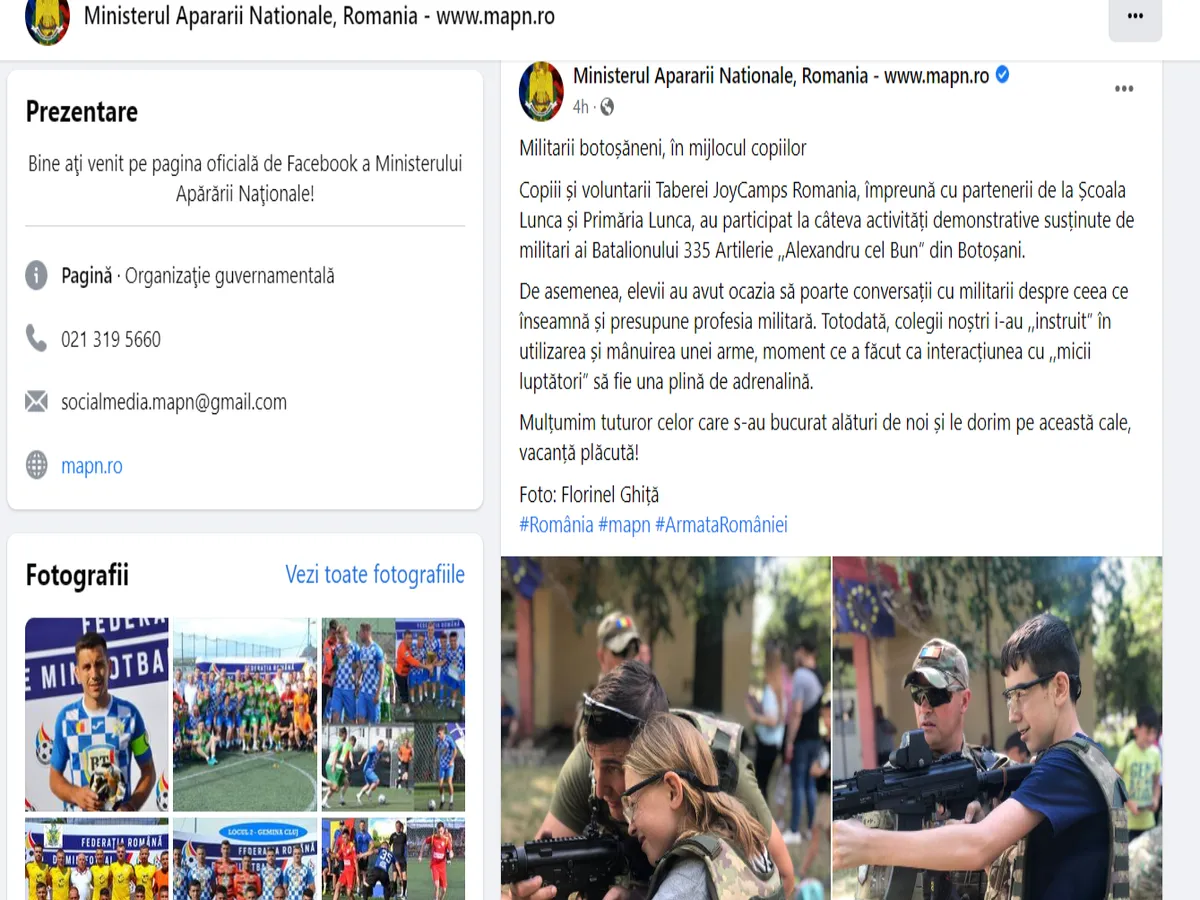Click the globe icon beside mapn.ro
The width and height of the screenshot is (1200, 900).
tap(37, 465)
